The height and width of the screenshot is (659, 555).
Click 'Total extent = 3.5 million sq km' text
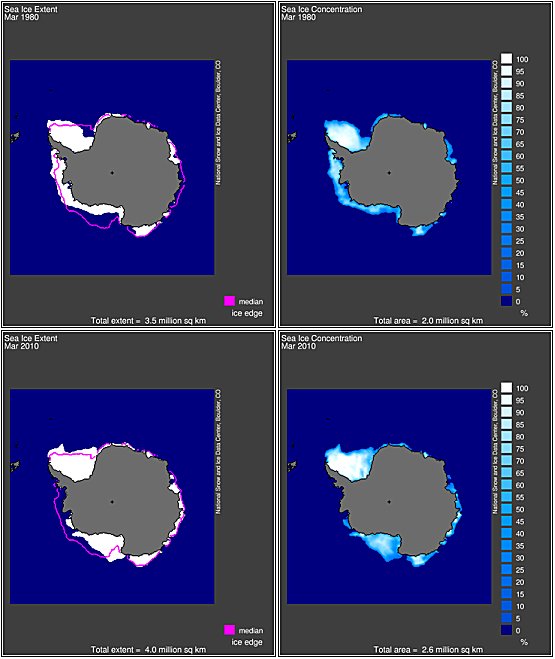(x=149, y=321)
